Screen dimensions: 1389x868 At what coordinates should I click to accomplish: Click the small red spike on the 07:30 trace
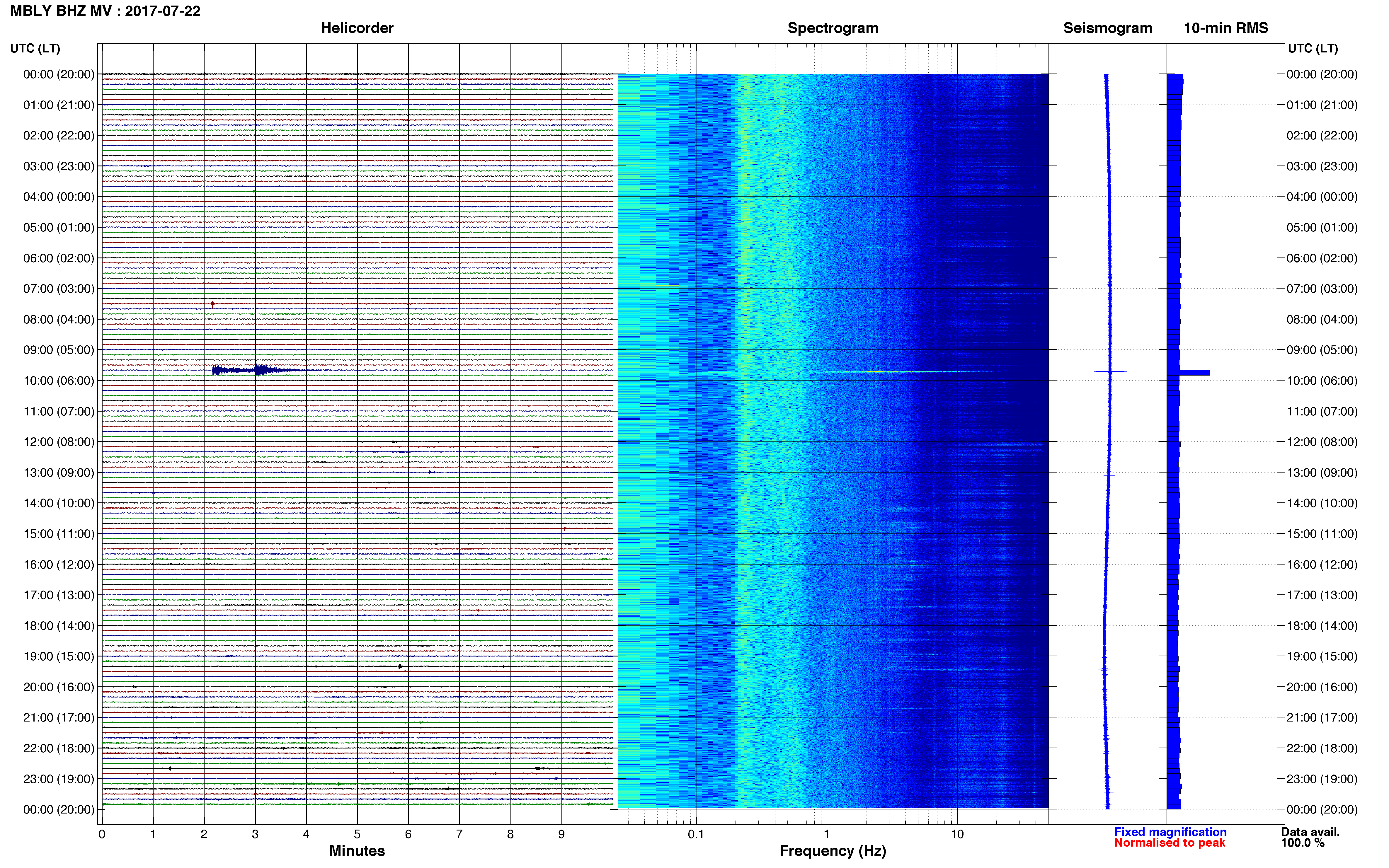coord(212,304)
